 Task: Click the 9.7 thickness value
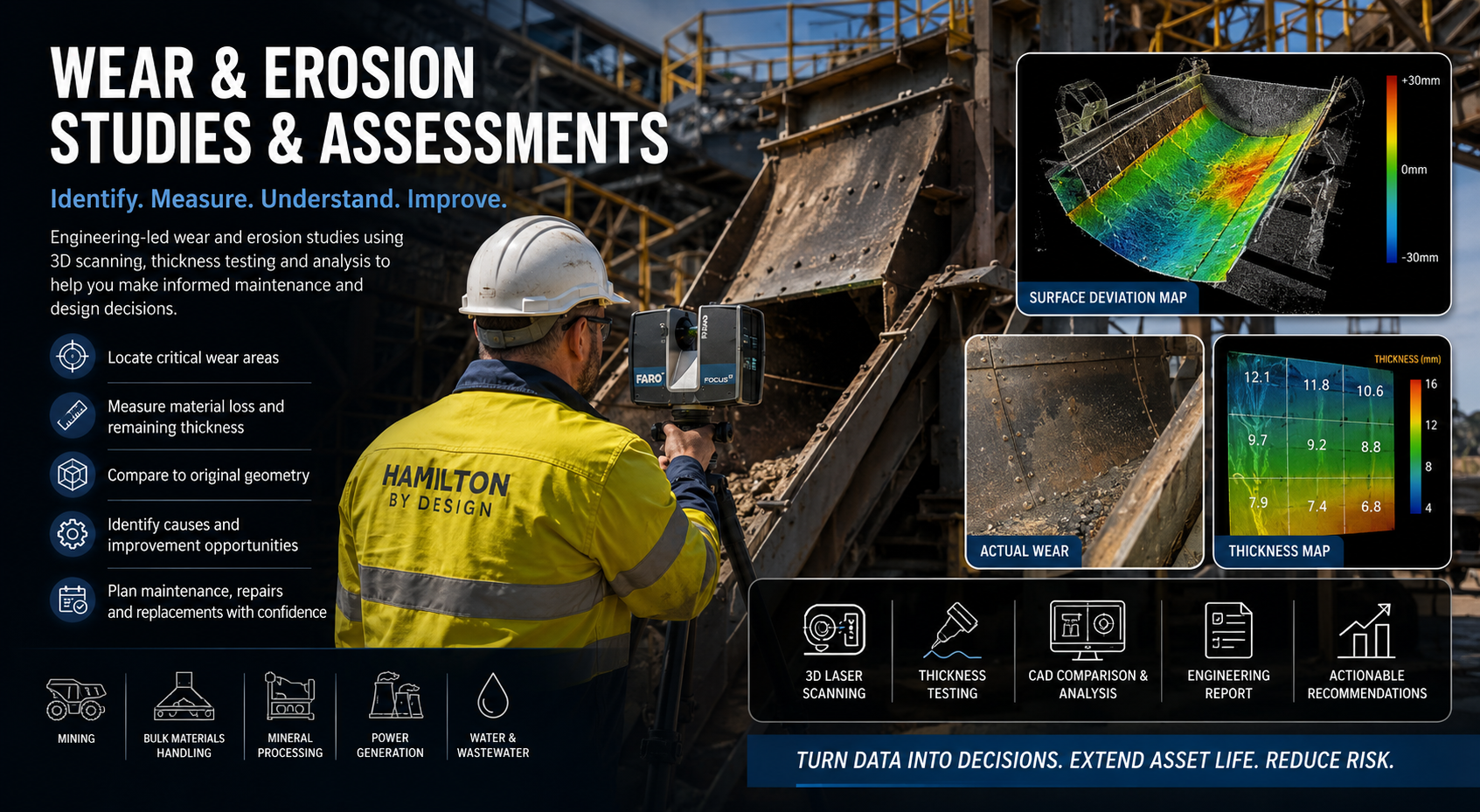tap(1257, 440)
